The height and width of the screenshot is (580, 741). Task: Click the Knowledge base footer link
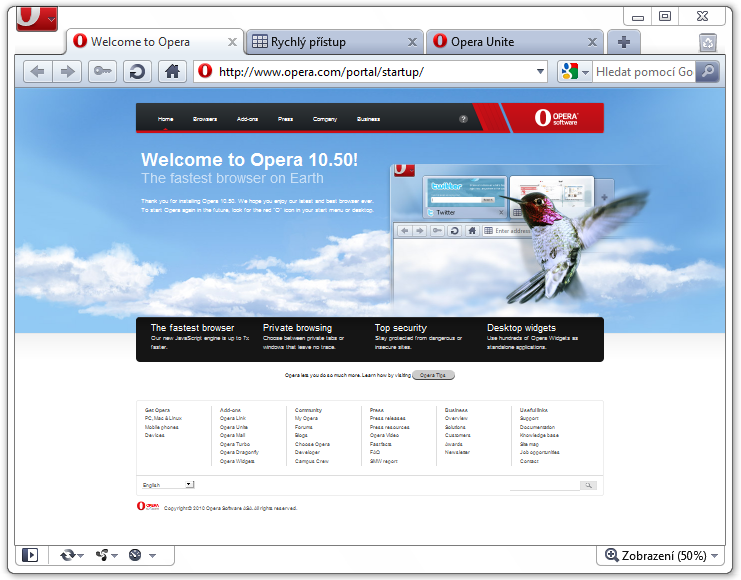tap(539, 435)
